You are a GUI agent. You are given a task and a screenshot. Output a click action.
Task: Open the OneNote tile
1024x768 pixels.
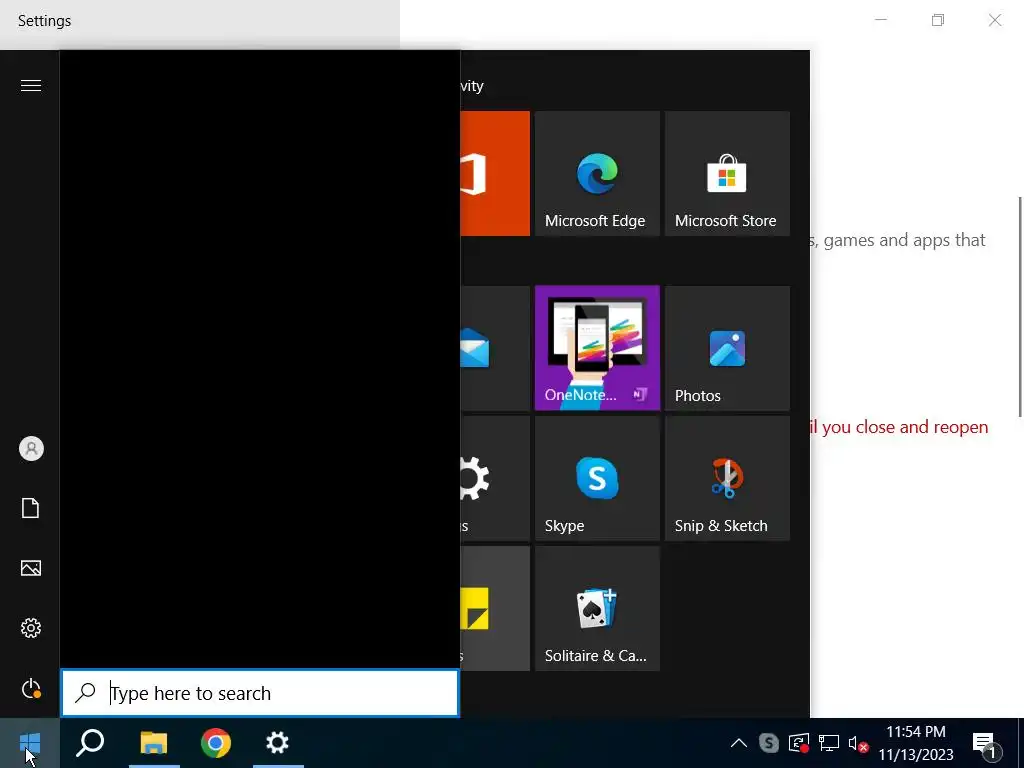click(597, 348)
